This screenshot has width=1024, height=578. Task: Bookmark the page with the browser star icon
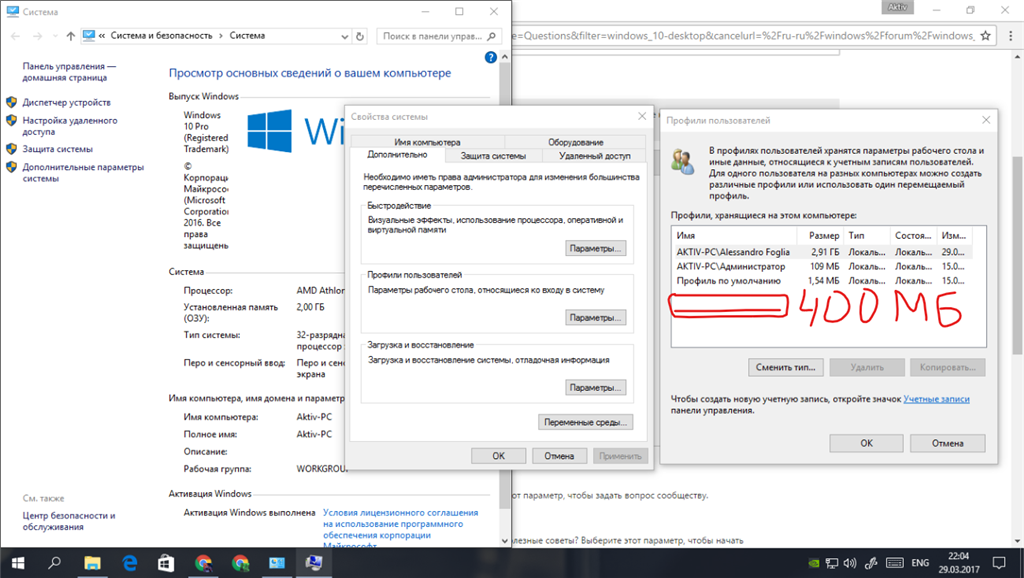pos(985,36)
